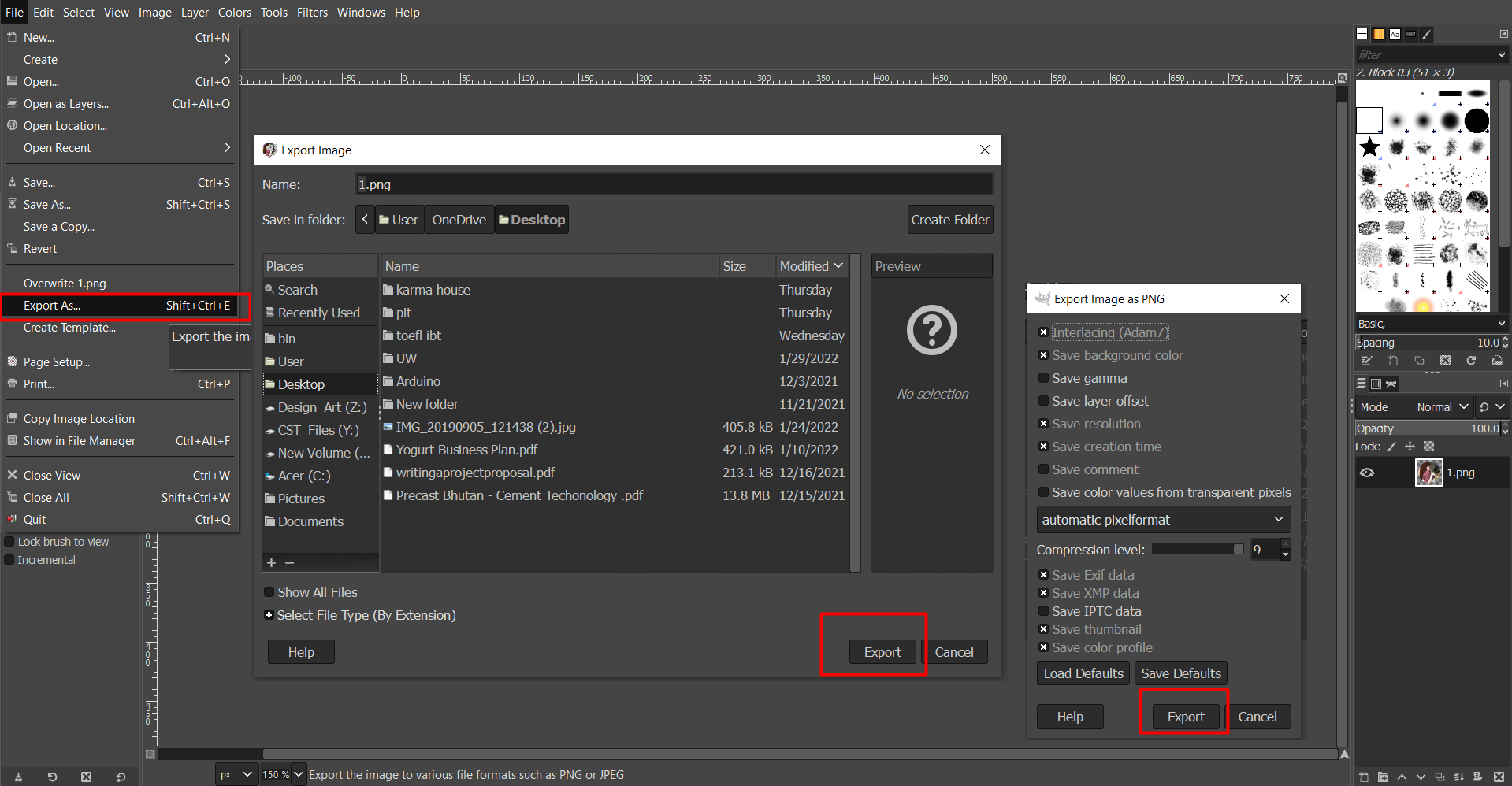Enable Save gamma option

[1043, 378]
